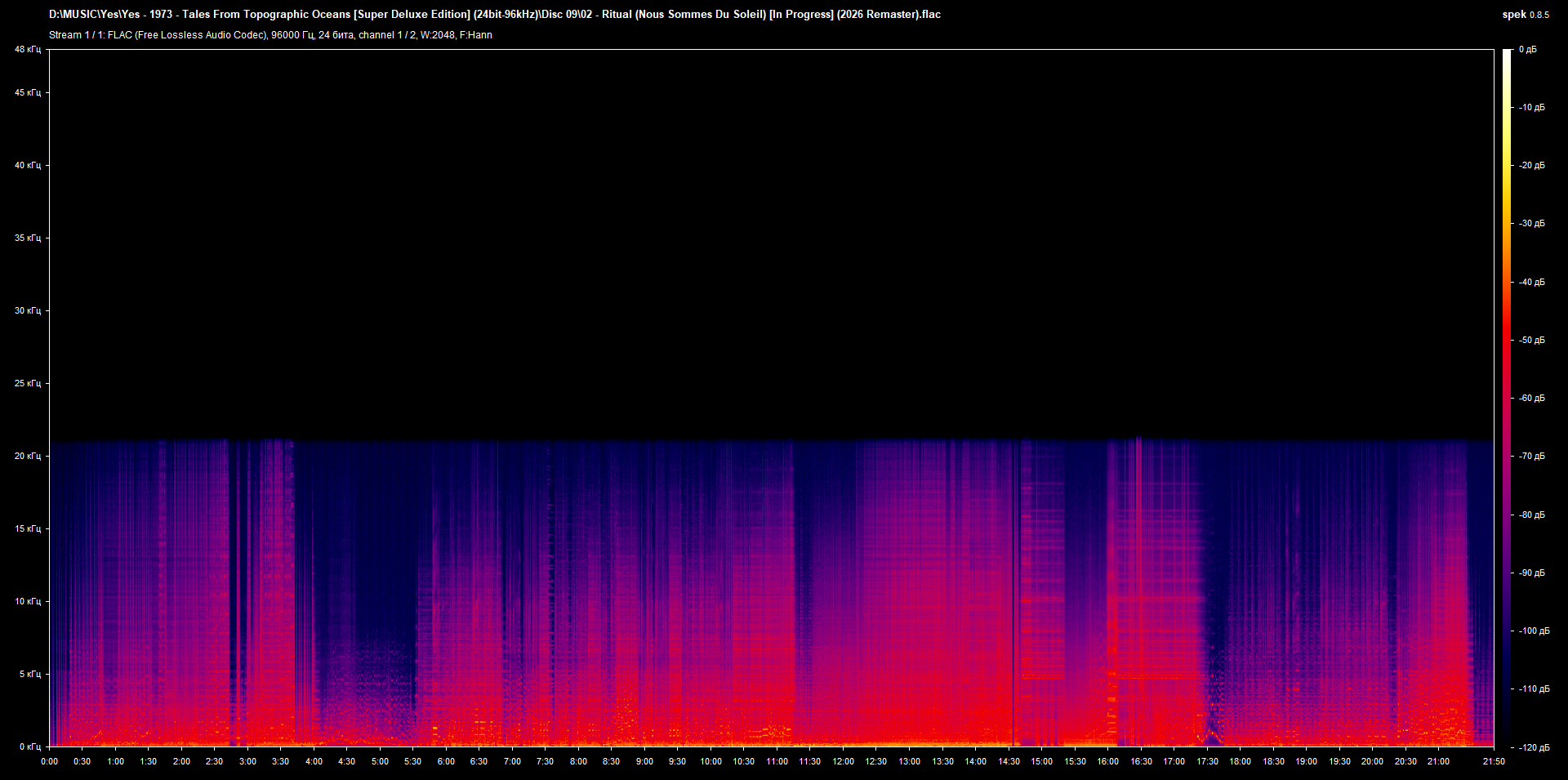
Task: Pick the 16:00 time axis label
Action: pyautogui.click(x=1108, y=761)
